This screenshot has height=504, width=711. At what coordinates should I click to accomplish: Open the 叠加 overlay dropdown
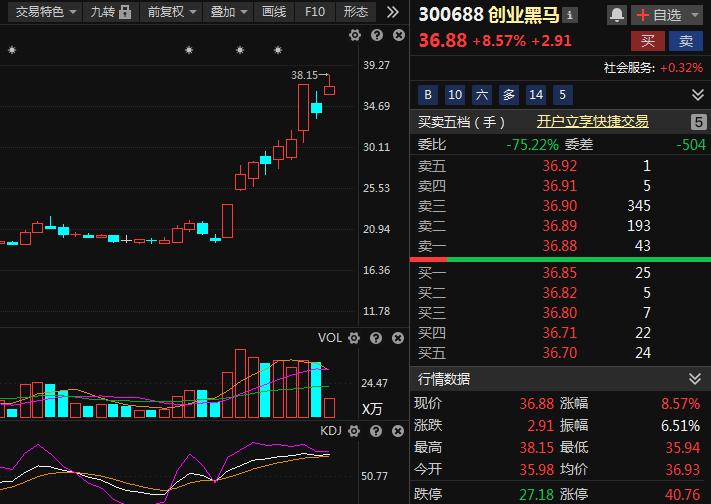[x=228, y=12]
